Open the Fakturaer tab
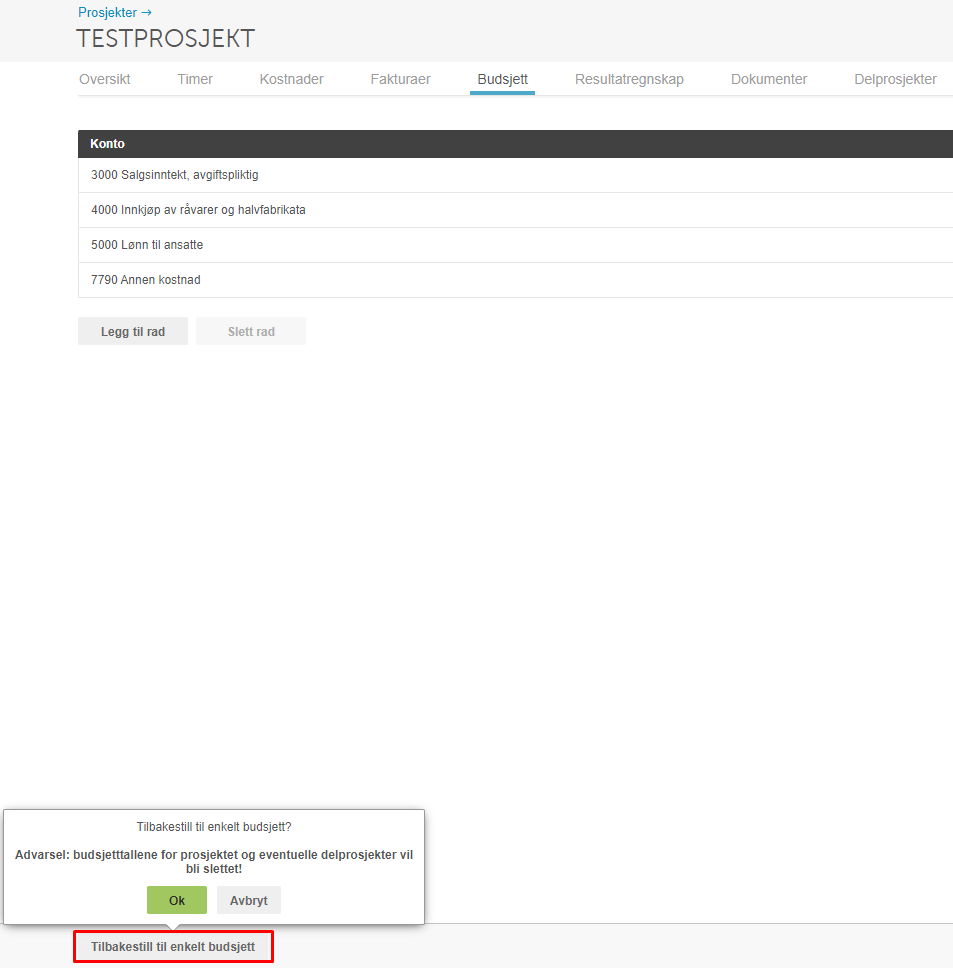Image resolution: width=953 pixels, height=968 pixels. tap(401, 79)
